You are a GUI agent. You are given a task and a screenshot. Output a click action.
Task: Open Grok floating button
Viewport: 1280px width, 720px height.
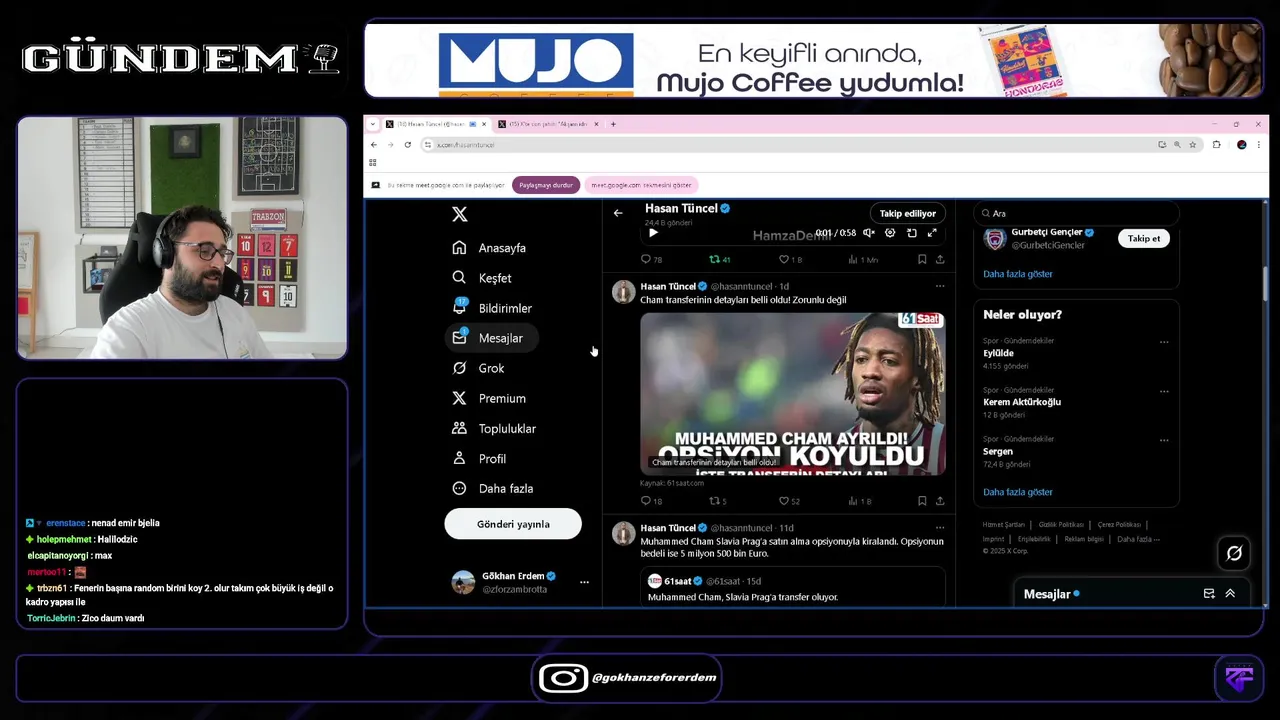pyautogui.click(x=1234, y=553)
